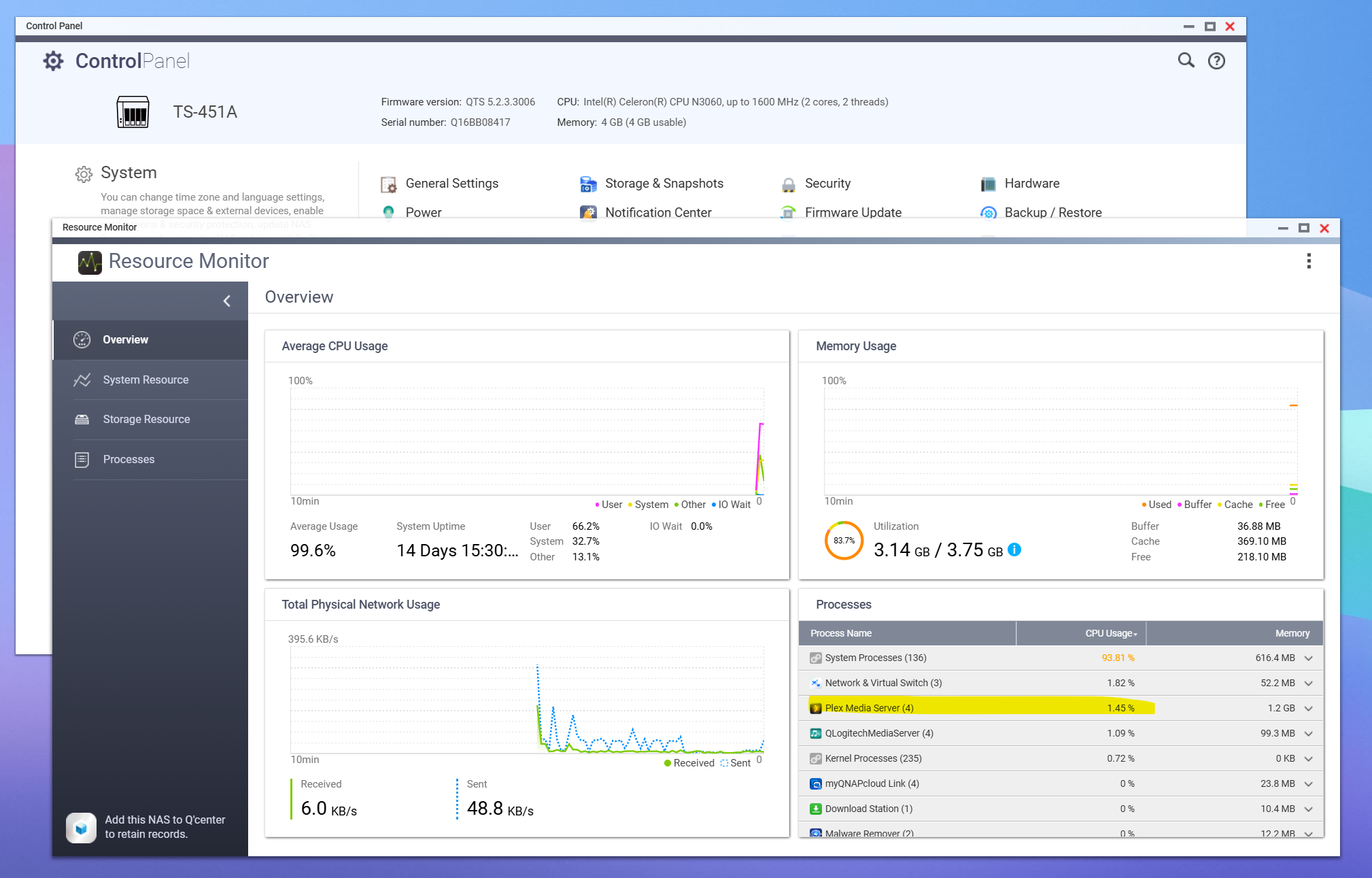
Task: Expand the myQNAPcloud Link (4) row
Action: point(1309,784)
